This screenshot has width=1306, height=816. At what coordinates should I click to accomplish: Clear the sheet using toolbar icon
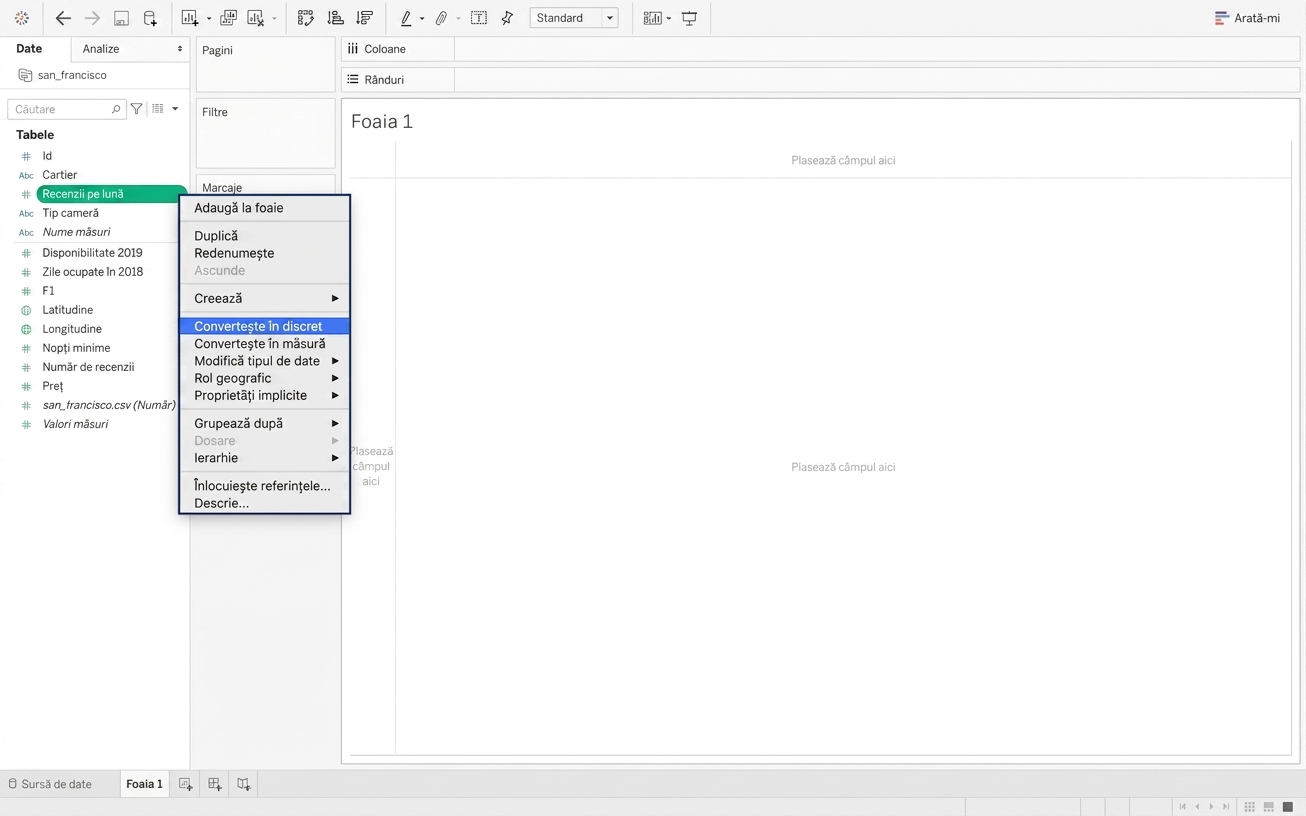[x=256, y=18]
